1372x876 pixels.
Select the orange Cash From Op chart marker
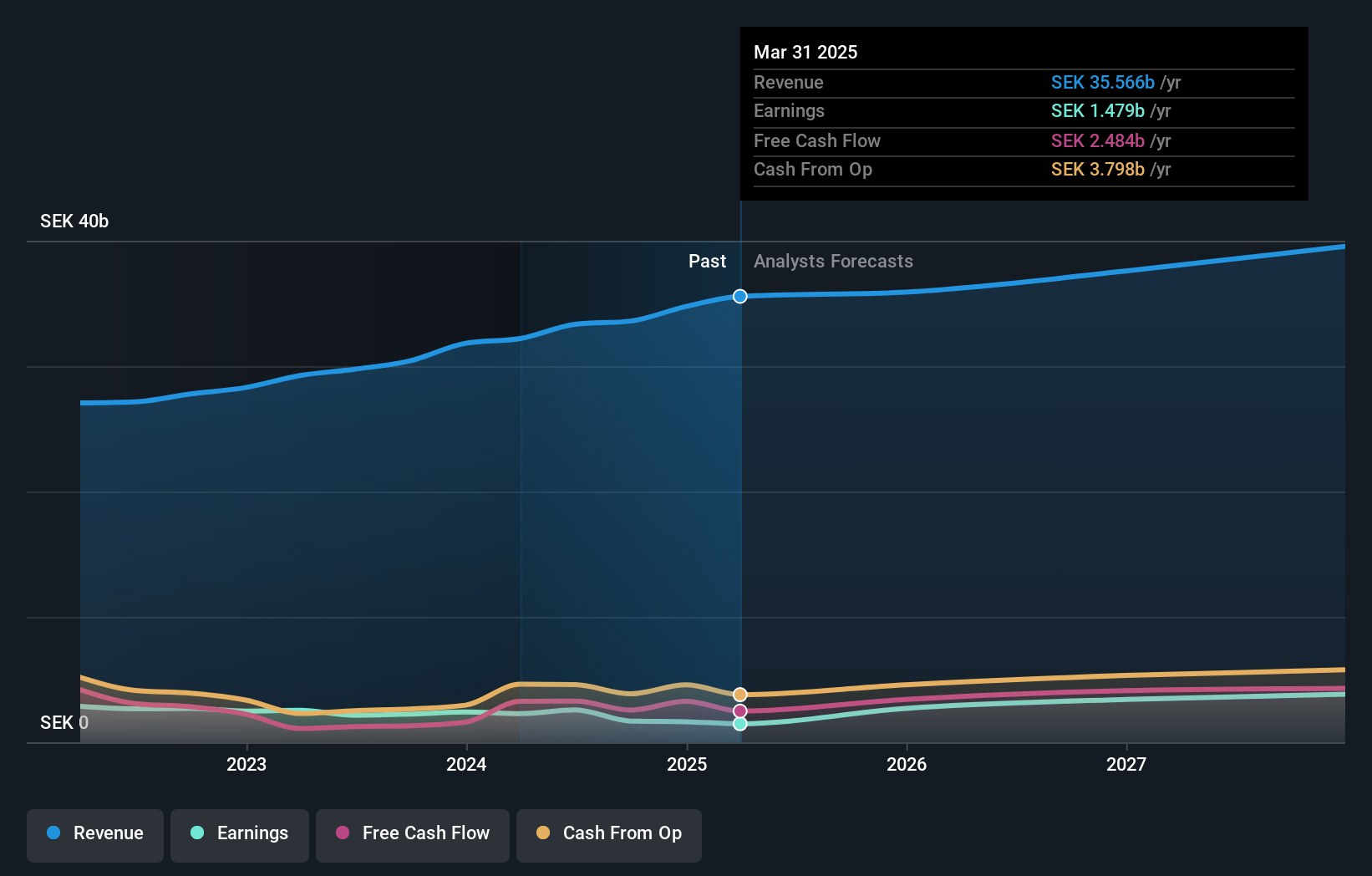739,693
